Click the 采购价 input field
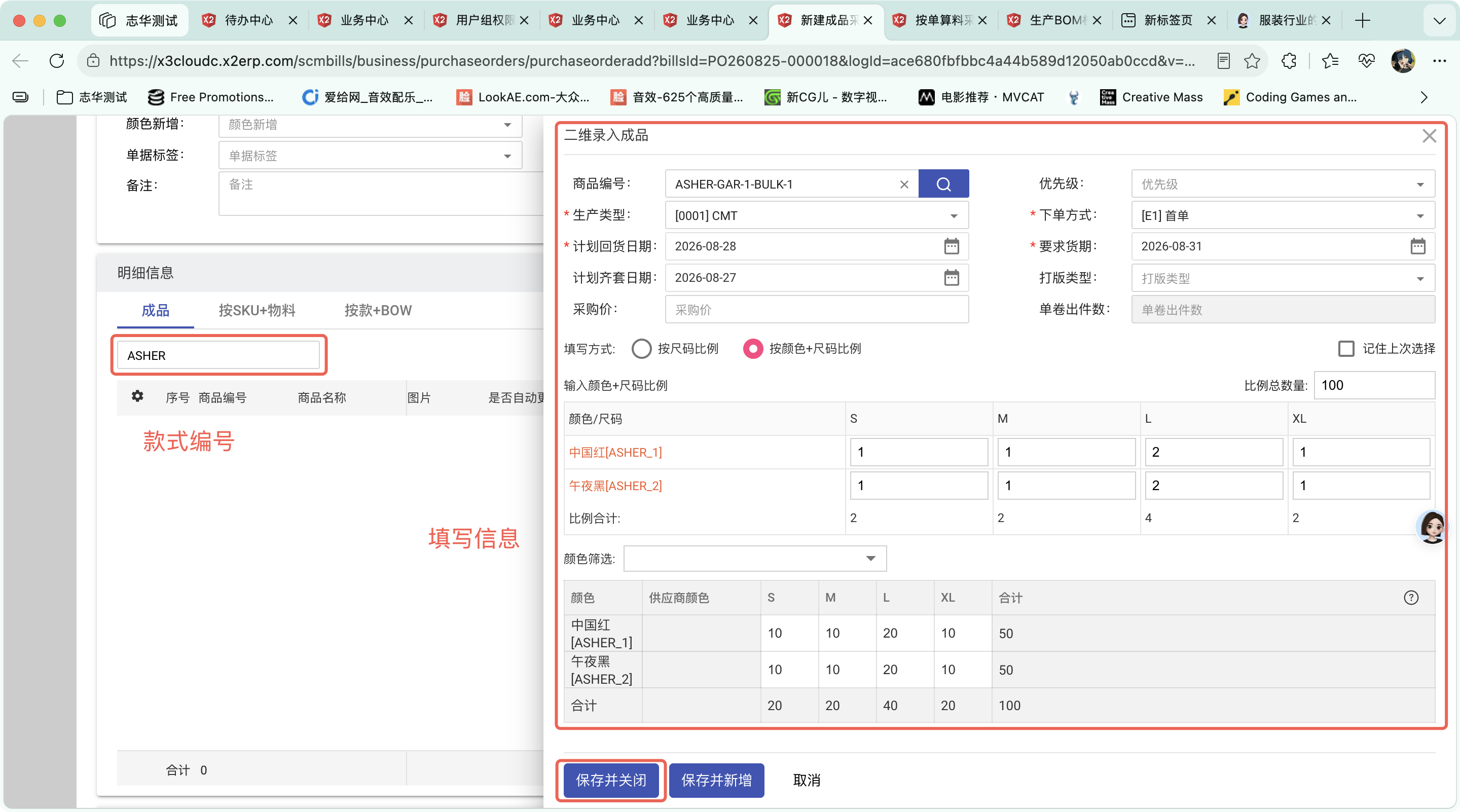Image resolution: width=1460 pixels, height=812 pixels. [817, 309]
